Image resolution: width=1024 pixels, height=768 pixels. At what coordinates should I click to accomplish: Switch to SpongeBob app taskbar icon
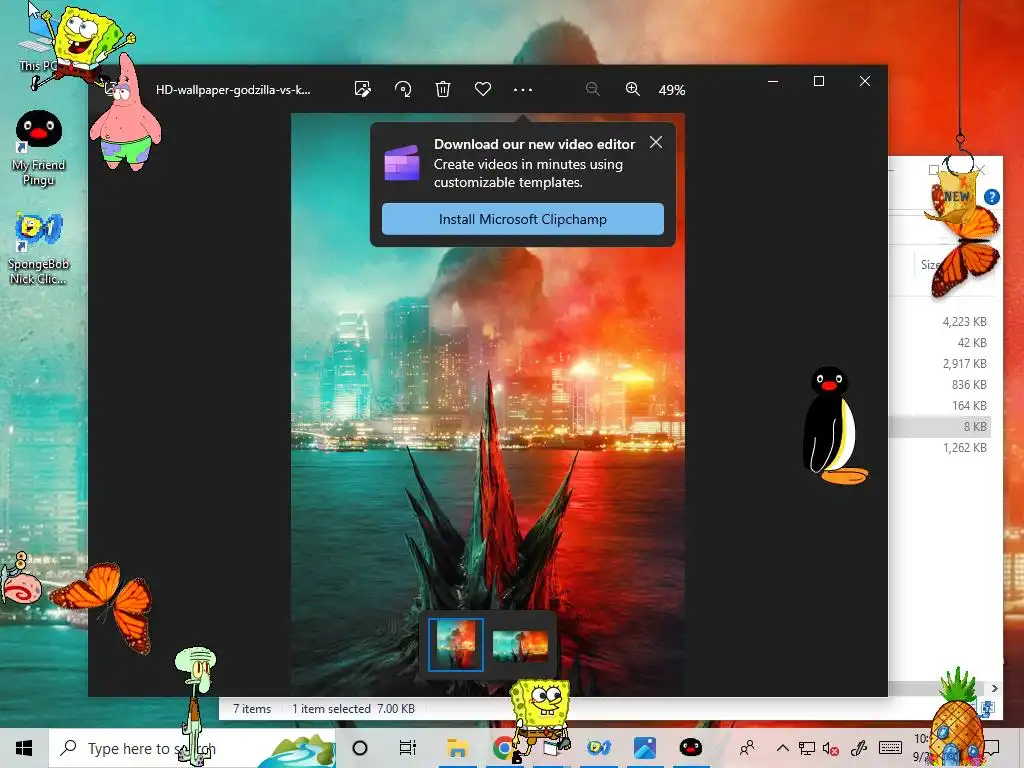click(x=598, y=748)
